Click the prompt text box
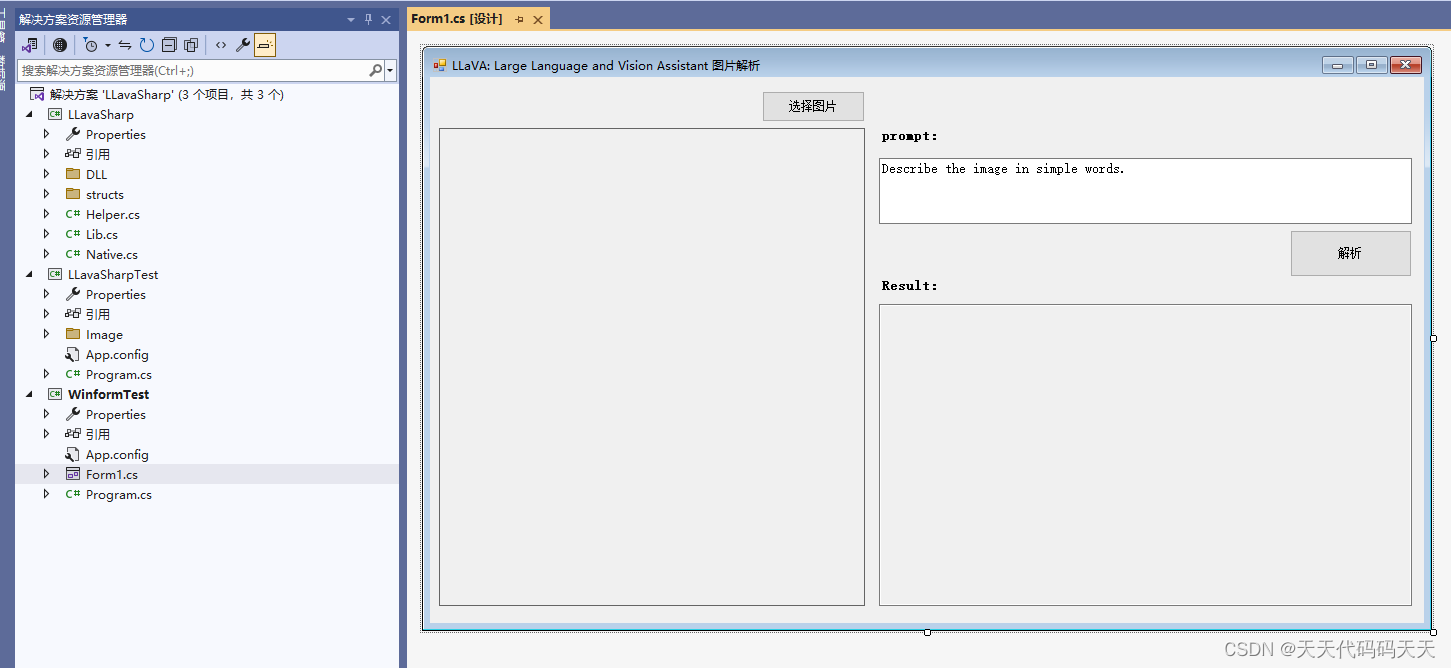Viewport: 1451px width, 668px height. [1145, 191]
